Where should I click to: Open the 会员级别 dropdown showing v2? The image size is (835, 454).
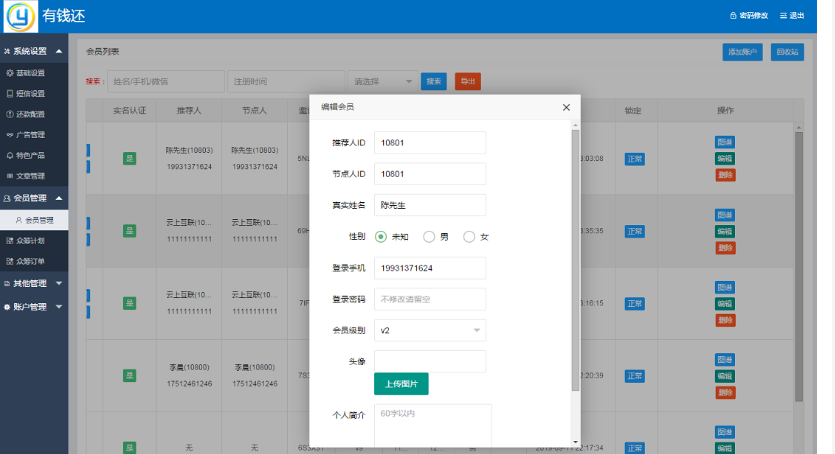pyautogui.click(x=429, y=330)
